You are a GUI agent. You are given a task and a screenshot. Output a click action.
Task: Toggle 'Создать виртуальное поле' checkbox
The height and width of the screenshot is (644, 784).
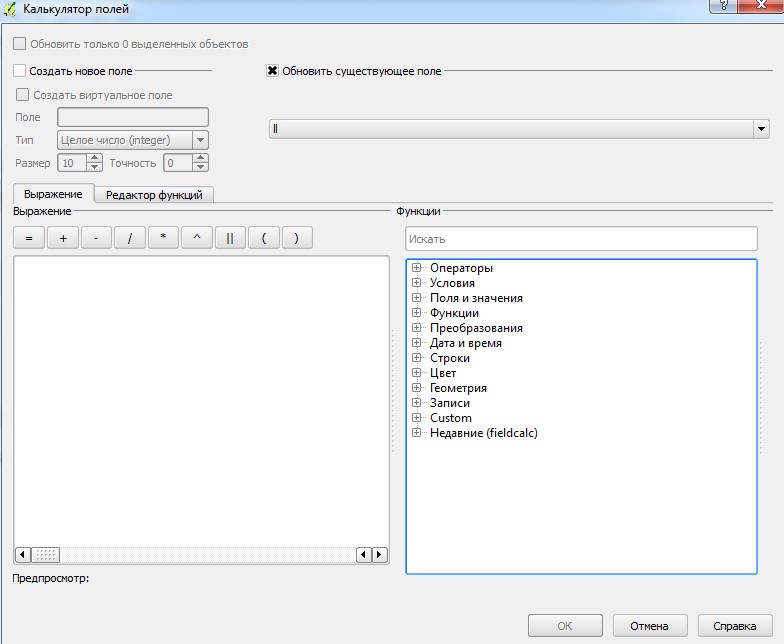click(x=22, y=94)
